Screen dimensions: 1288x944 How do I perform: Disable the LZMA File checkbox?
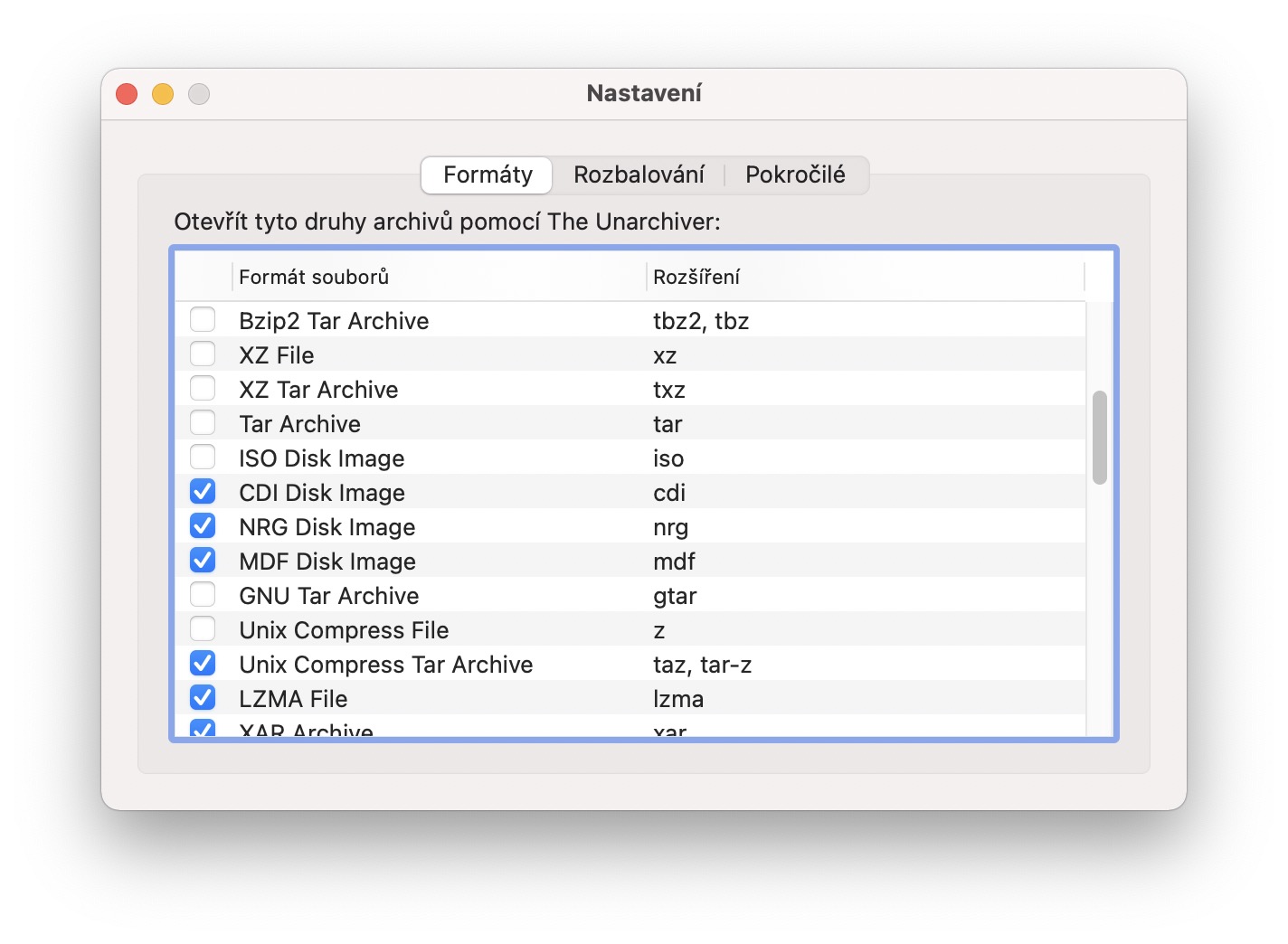point(203,698)
